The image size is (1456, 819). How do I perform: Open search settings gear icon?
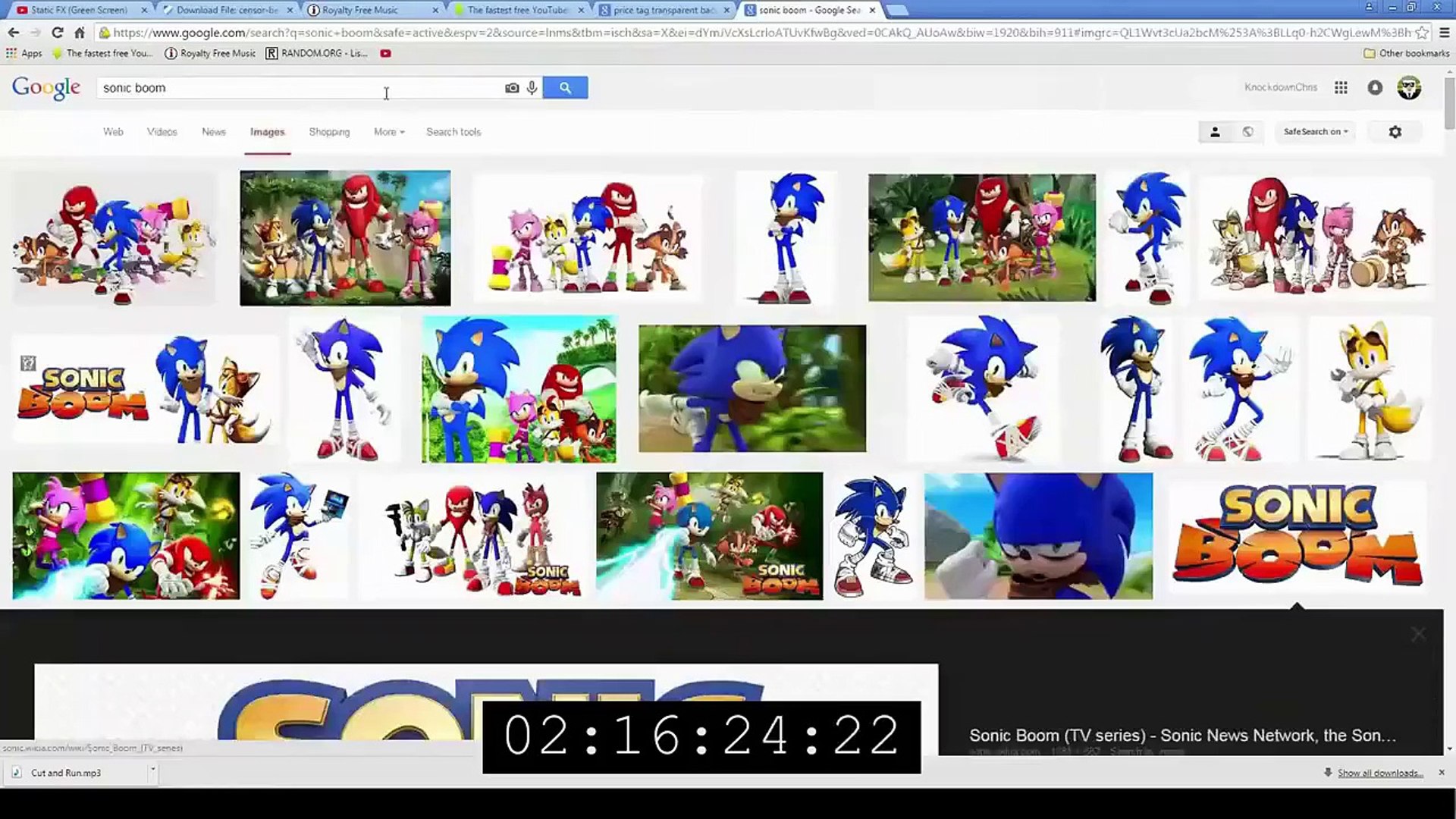tap(1395, 132)
